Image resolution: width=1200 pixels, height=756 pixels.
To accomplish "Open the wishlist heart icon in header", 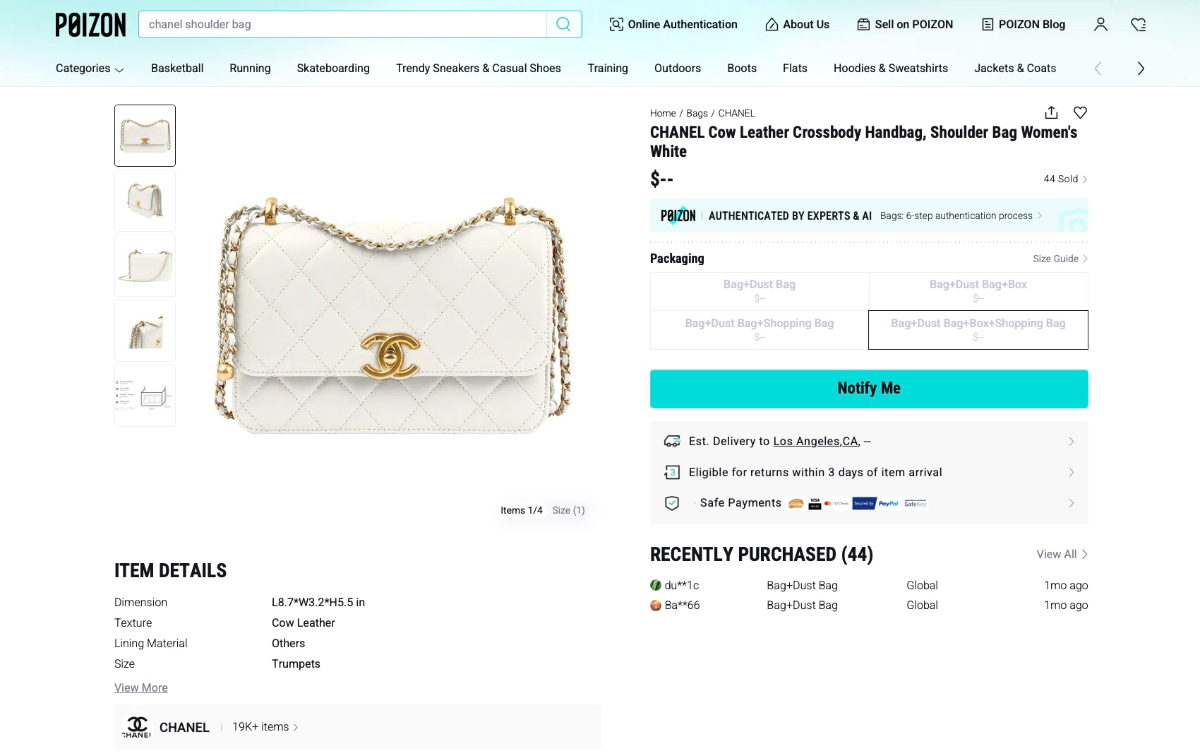I will click(x=1138, y=24).
